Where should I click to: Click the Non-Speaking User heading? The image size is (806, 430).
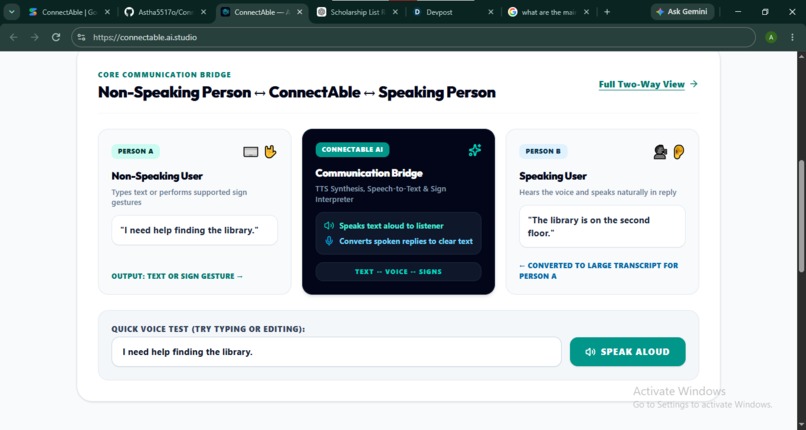157,176
